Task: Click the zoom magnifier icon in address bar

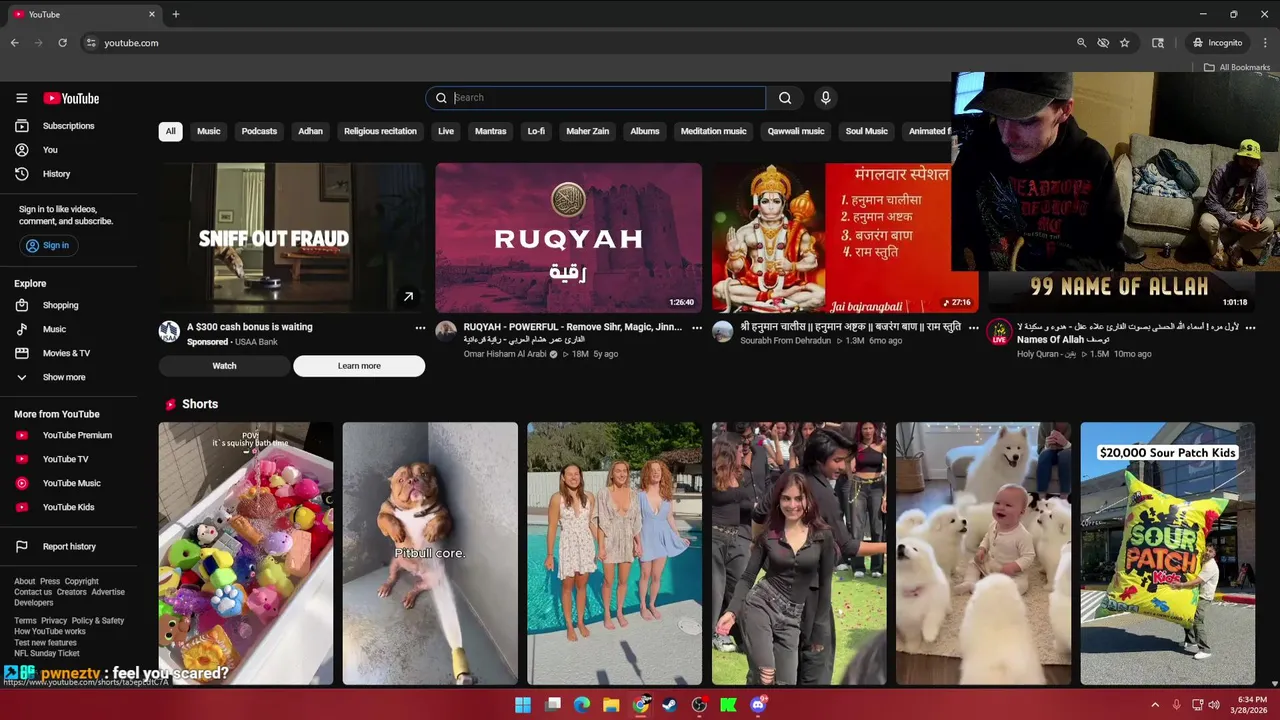Action: 1081,43
